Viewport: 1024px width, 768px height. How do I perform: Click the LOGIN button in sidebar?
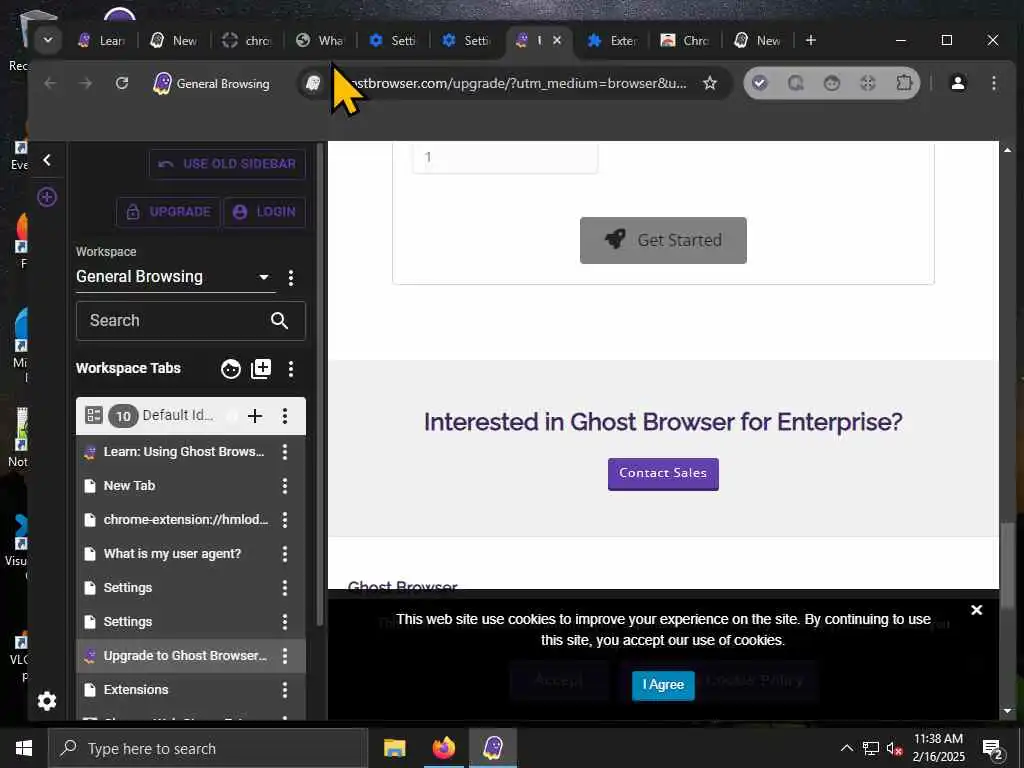click(x=264, y=212)
